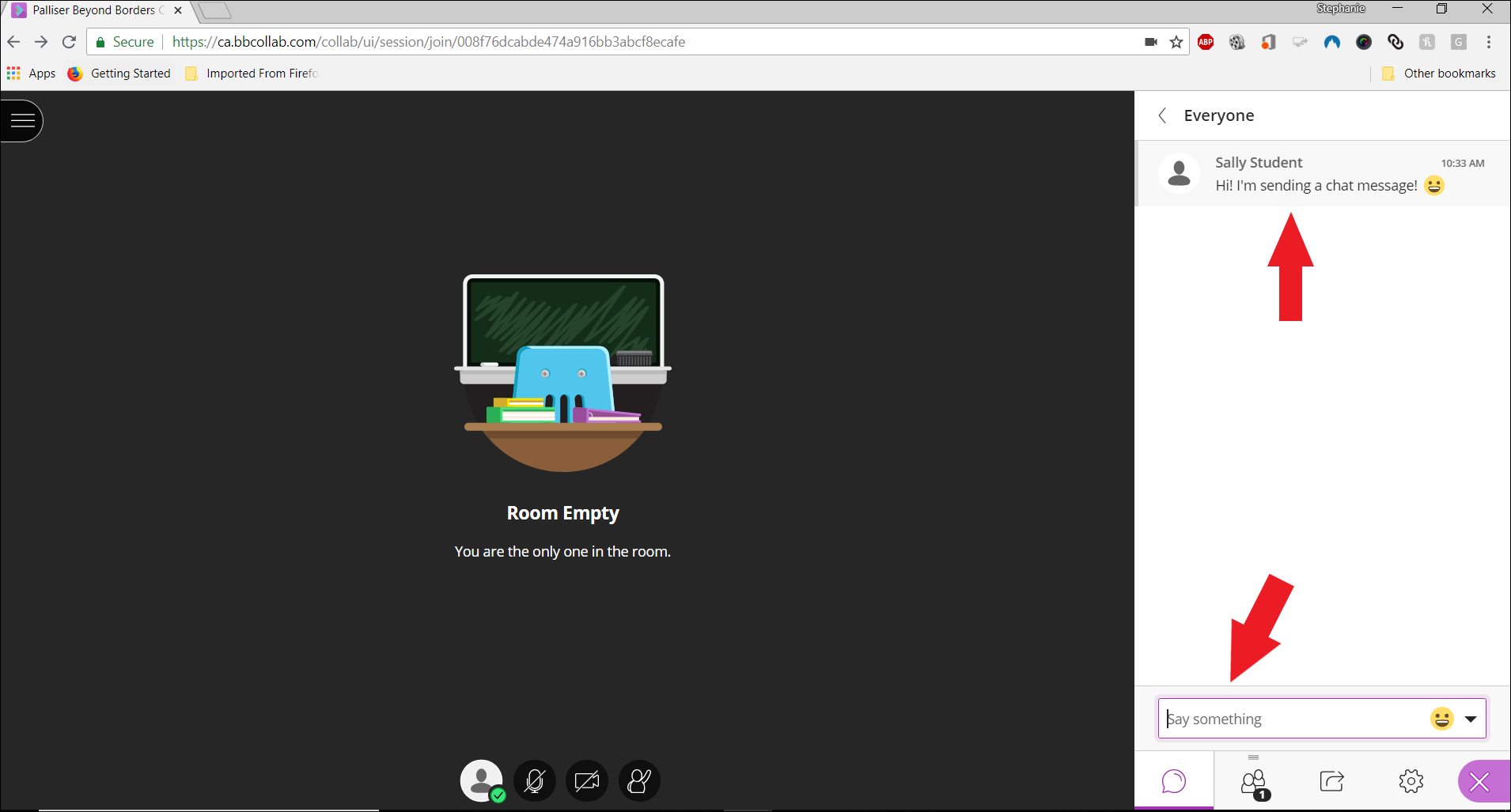Open the session menu hamburger button

pyautogui.click(x=21, y=121)
